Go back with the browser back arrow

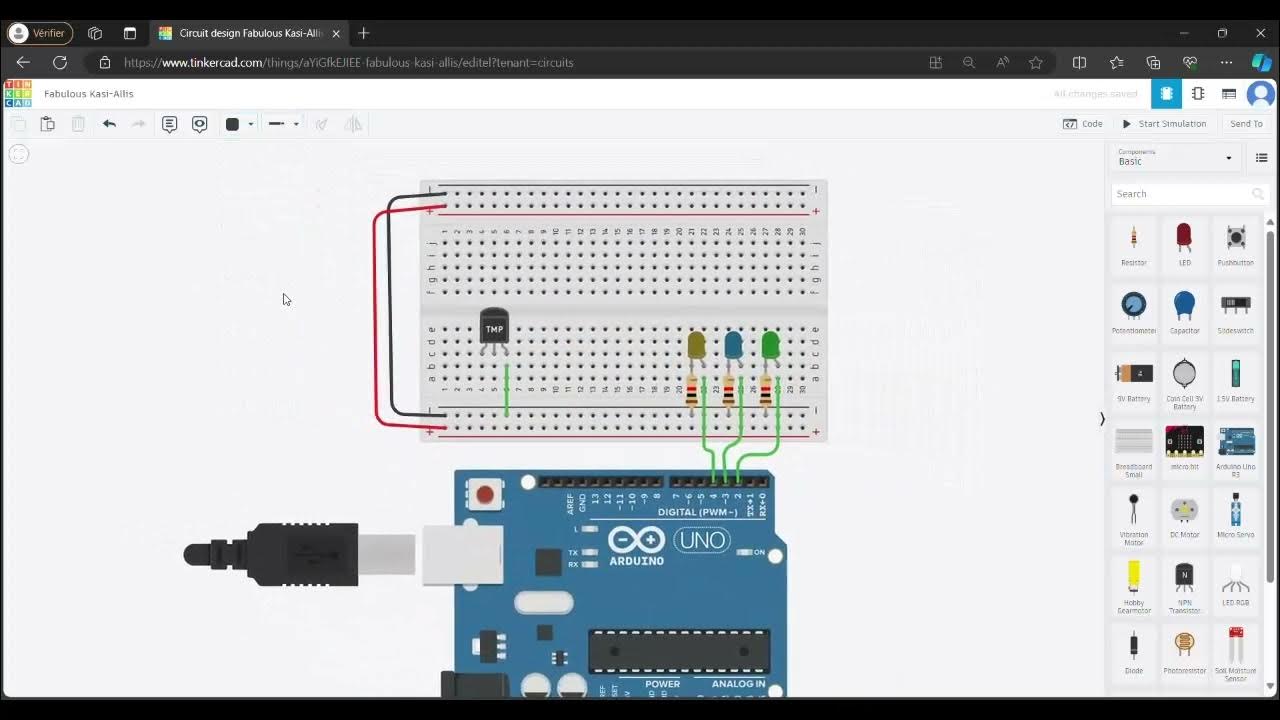(24, 62)
